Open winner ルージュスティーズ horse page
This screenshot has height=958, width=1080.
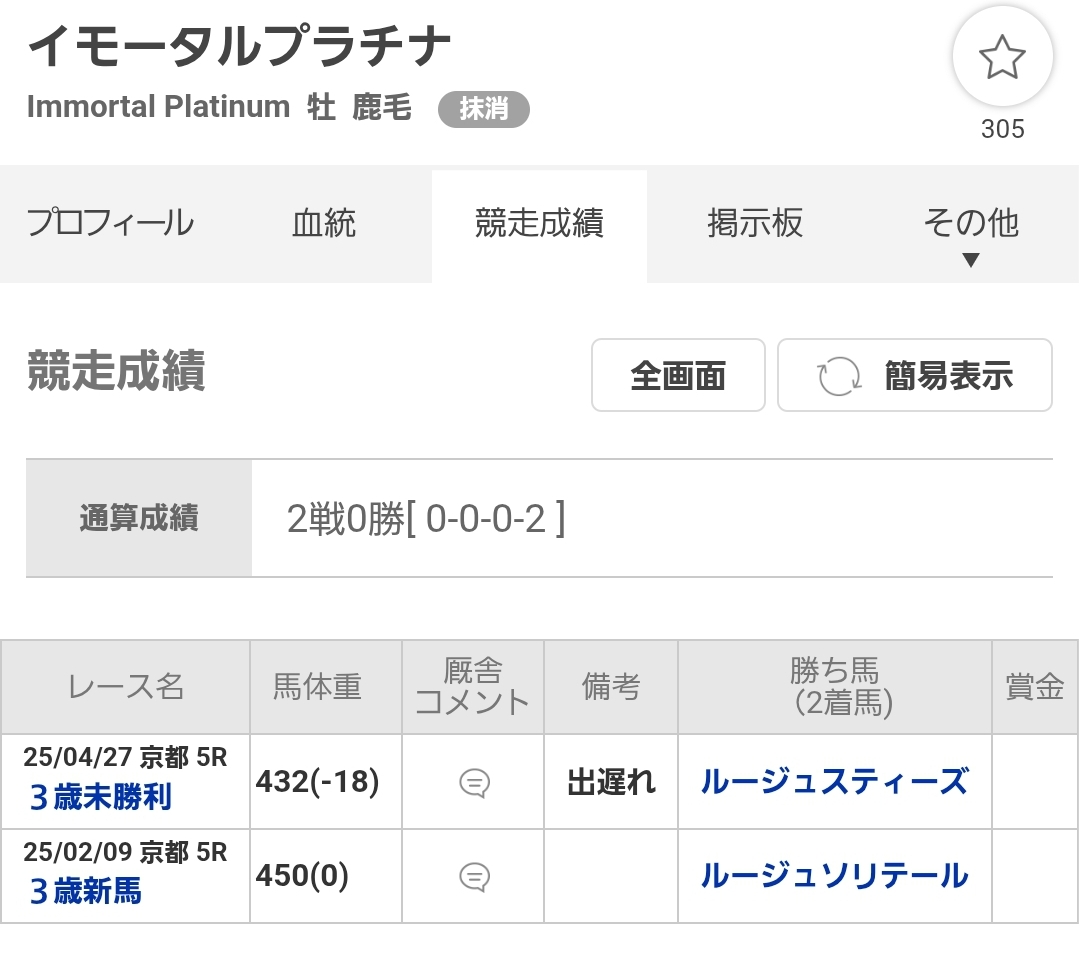point(835,782)
